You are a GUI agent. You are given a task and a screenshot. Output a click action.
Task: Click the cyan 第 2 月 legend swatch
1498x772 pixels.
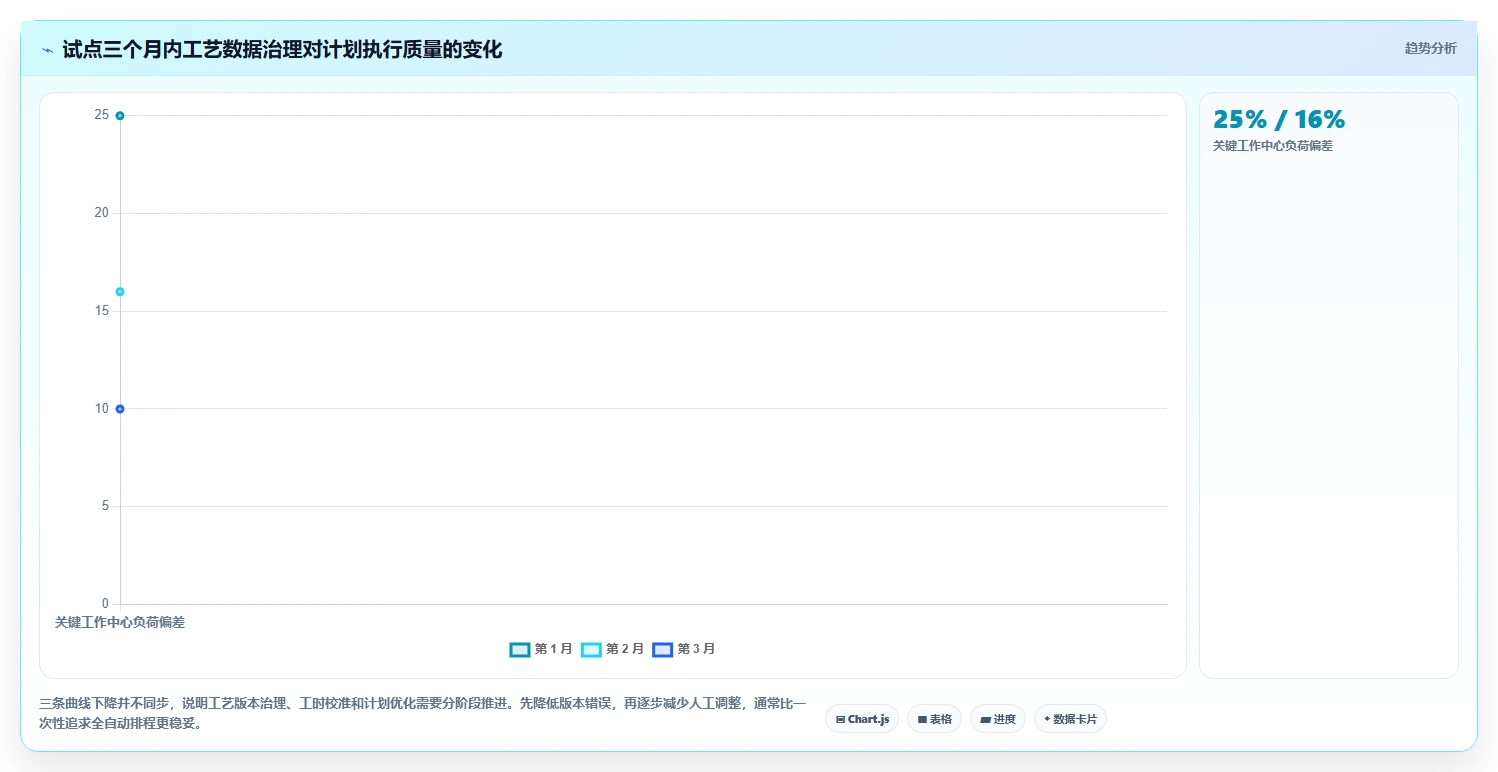click(x=591, y=649)
